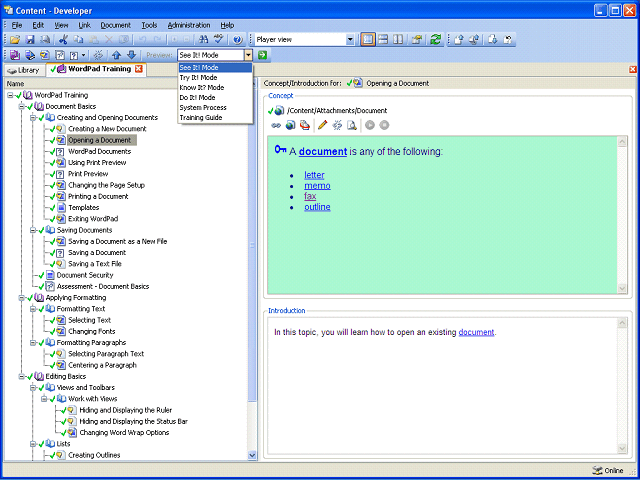Click the chain link icon in Concept toolbar
Viewport: 640px width, 480px height.
coord(276,125)
